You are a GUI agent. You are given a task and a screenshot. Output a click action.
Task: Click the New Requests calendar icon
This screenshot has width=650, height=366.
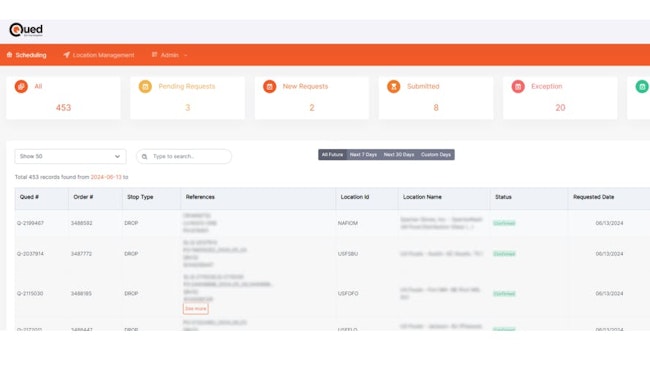[269, 87]
